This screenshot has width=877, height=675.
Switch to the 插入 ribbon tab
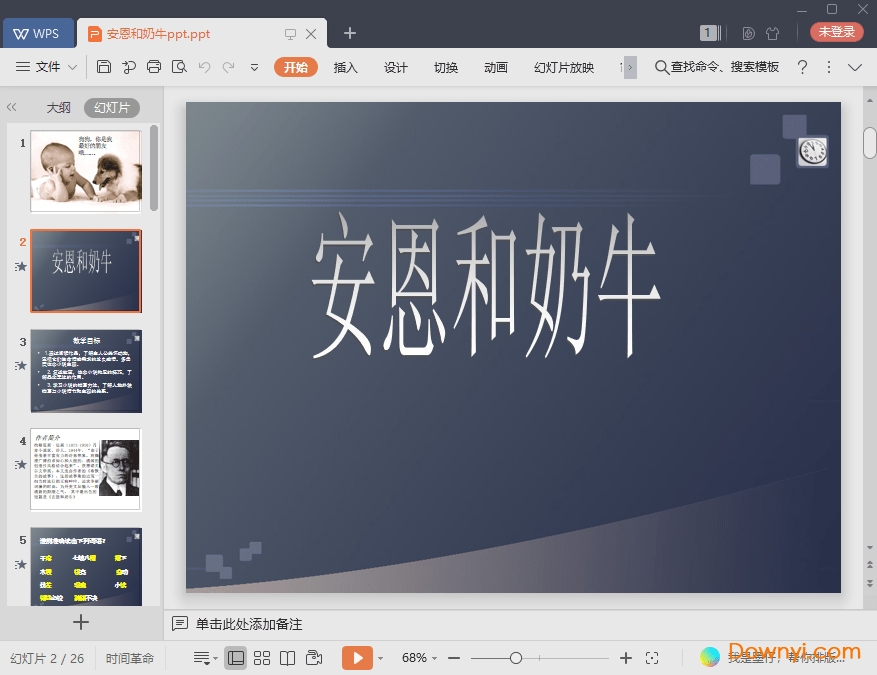pyautogui.click(x=345, y=68)
